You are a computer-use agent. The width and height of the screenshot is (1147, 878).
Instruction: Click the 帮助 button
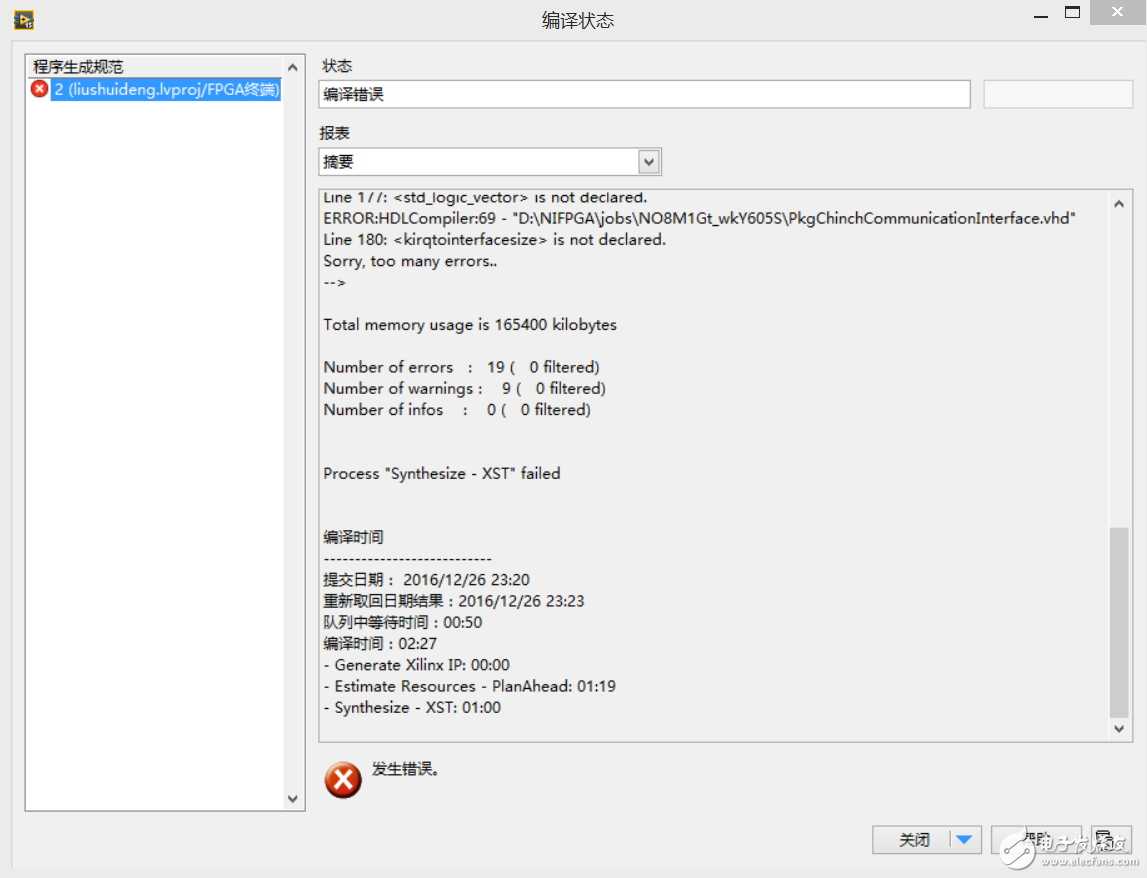(x=1037, y=840)
